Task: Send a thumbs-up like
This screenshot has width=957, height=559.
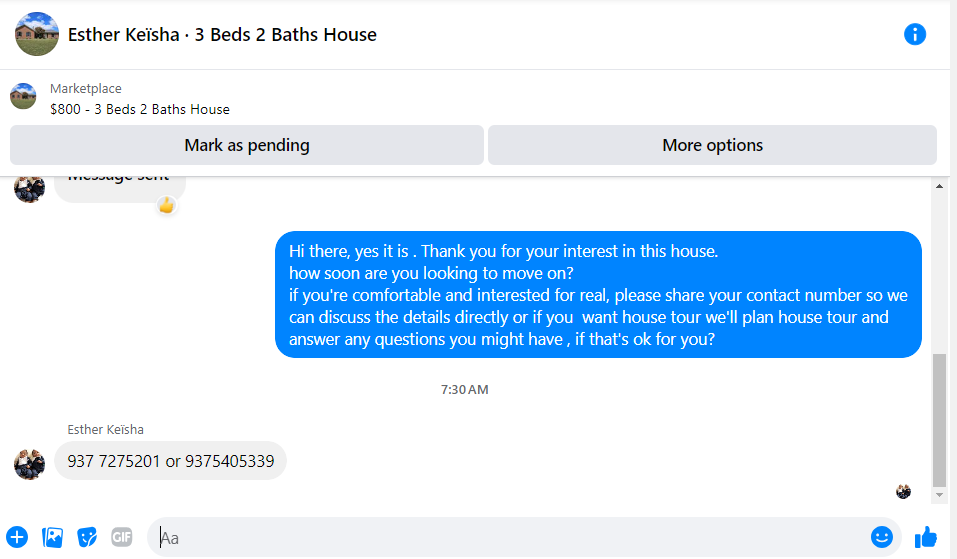Action: point(925,538)
